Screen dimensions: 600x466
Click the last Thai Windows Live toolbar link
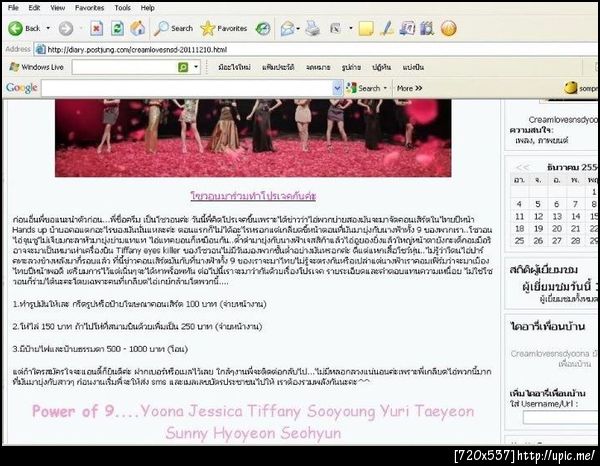(413, 67)
